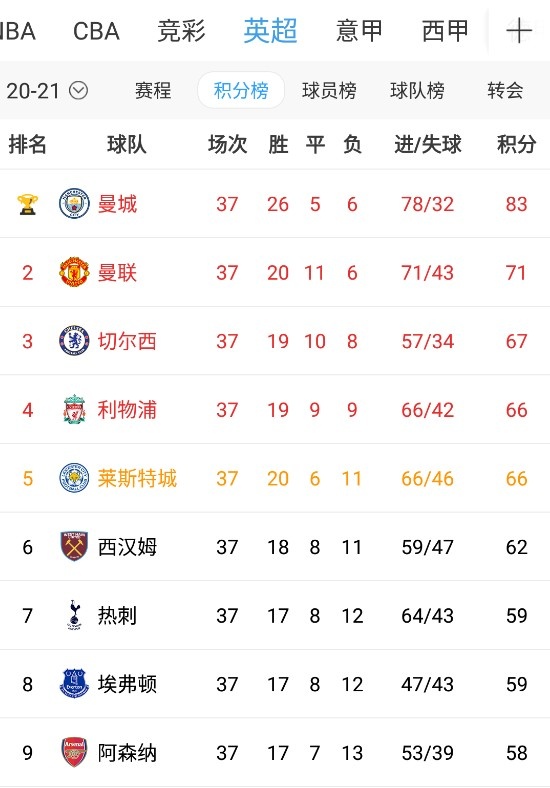Switch to the 西甲 league tab
This screenshot has height=788, width=550.
tap(445, 31)
